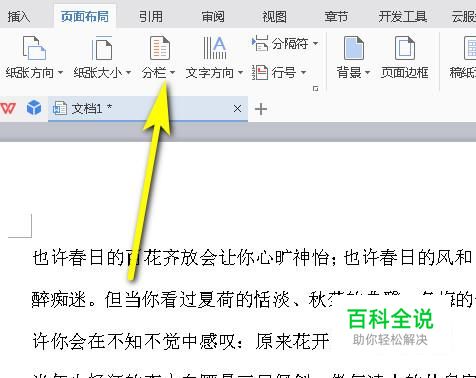Viewport: 476px width, 378px height.
Task: Click the 文档1 document file icon
Action: 60,108
